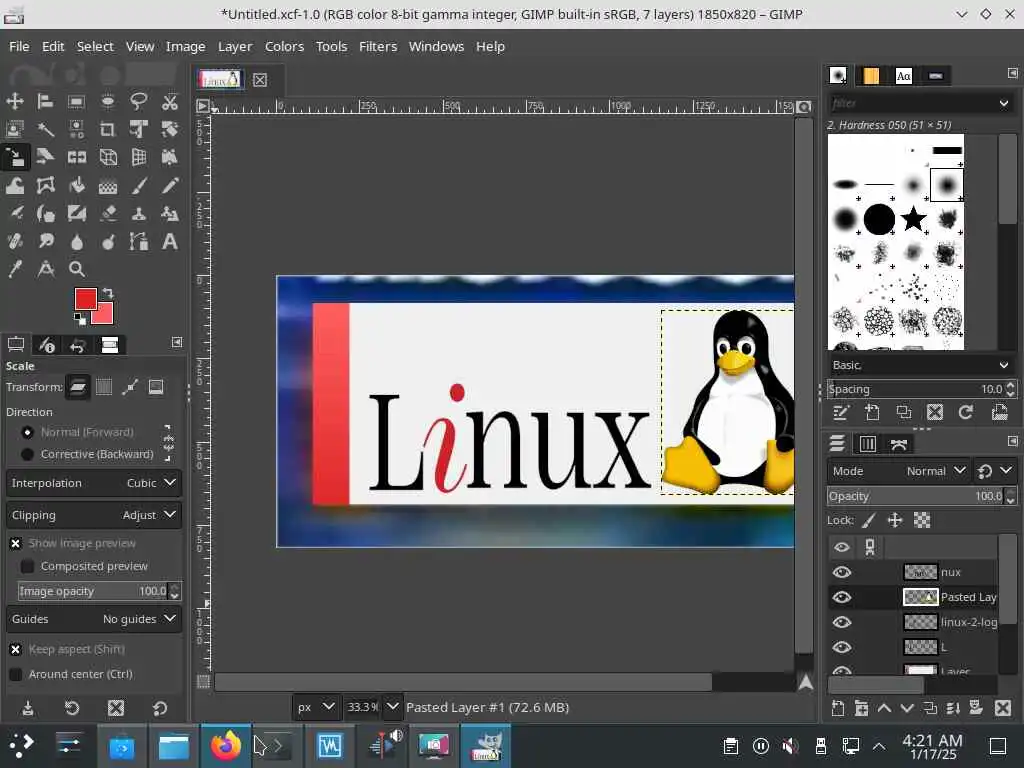The image size is (1024, 768).
Task: Toggle visibility of the L layer
Action: tap(842, 647)
